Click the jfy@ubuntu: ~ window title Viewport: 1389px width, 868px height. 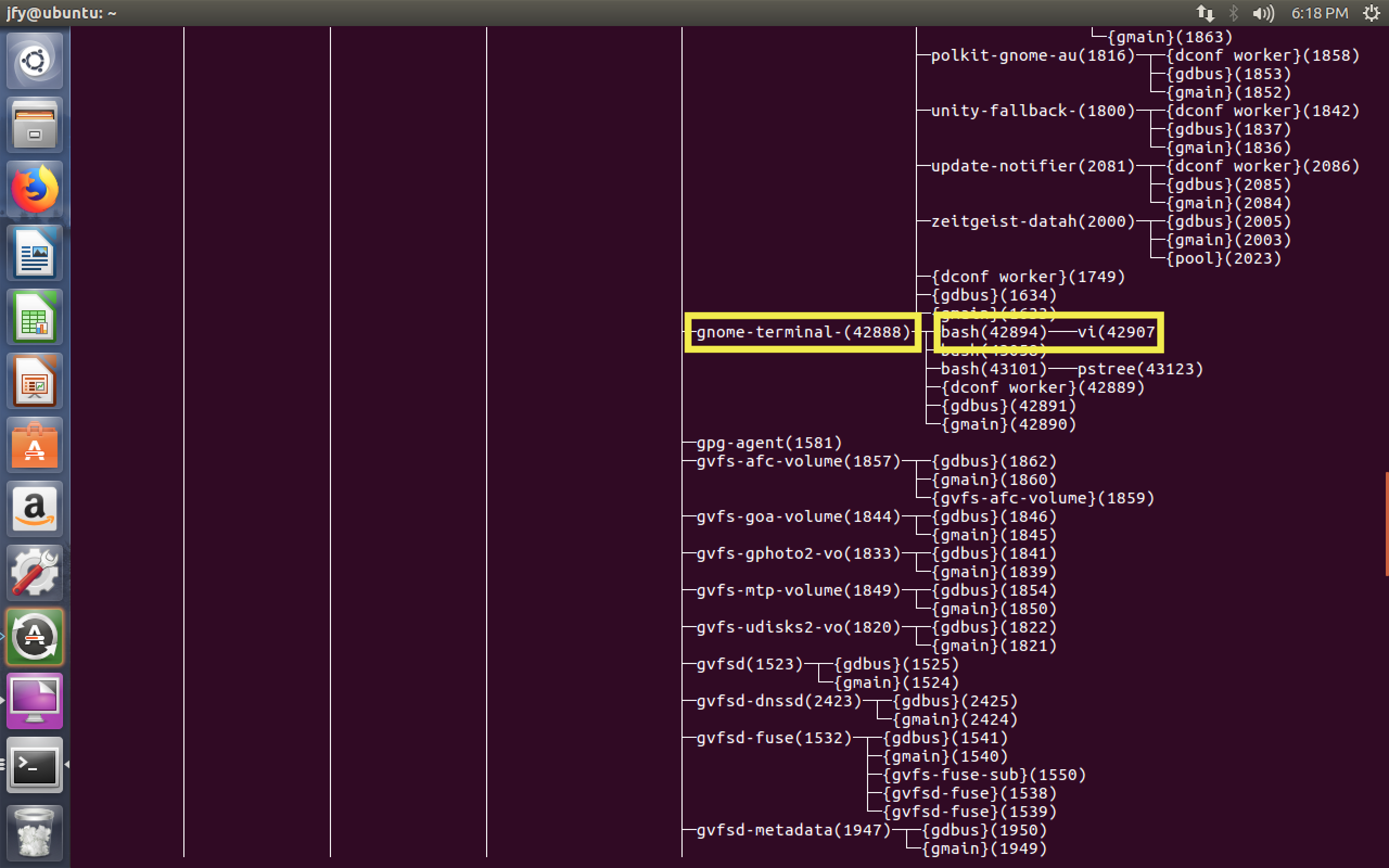tap(61, 12)
